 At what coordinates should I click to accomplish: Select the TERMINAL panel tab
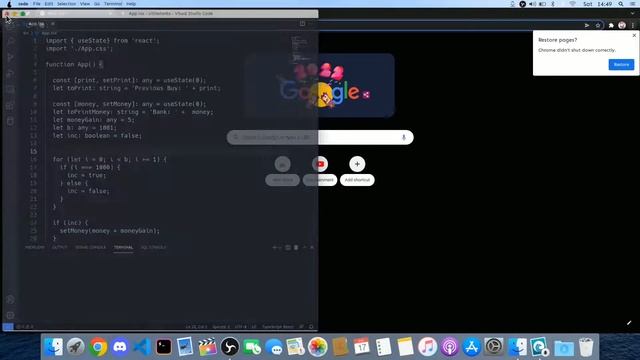point(123,247)
